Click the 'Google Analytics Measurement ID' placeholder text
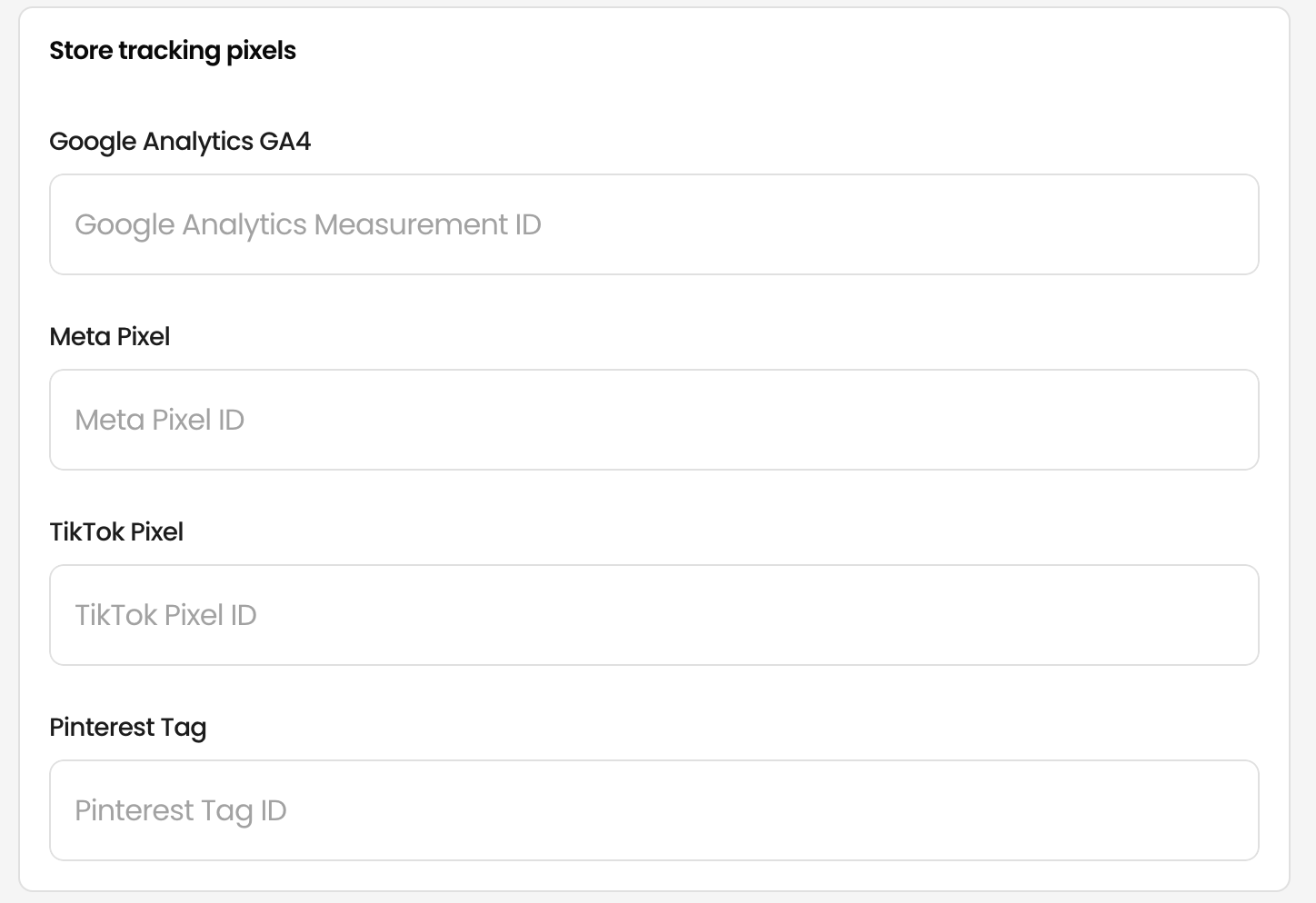Image resolution: width=1316 pixels, height=903 pixels. pos(308,225)
